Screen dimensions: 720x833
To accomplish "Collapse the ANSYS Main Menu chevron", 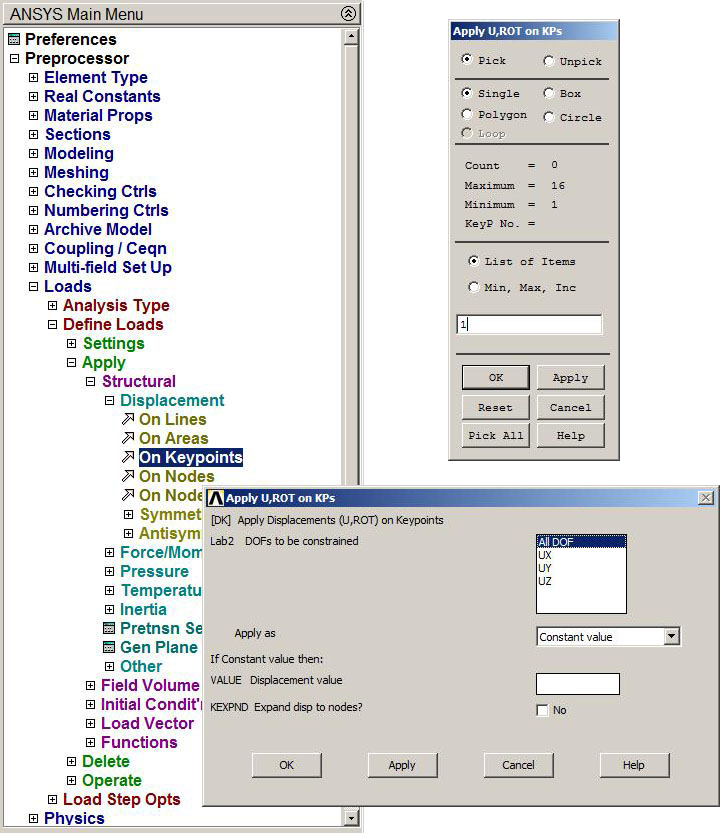I will coord(348,14).
